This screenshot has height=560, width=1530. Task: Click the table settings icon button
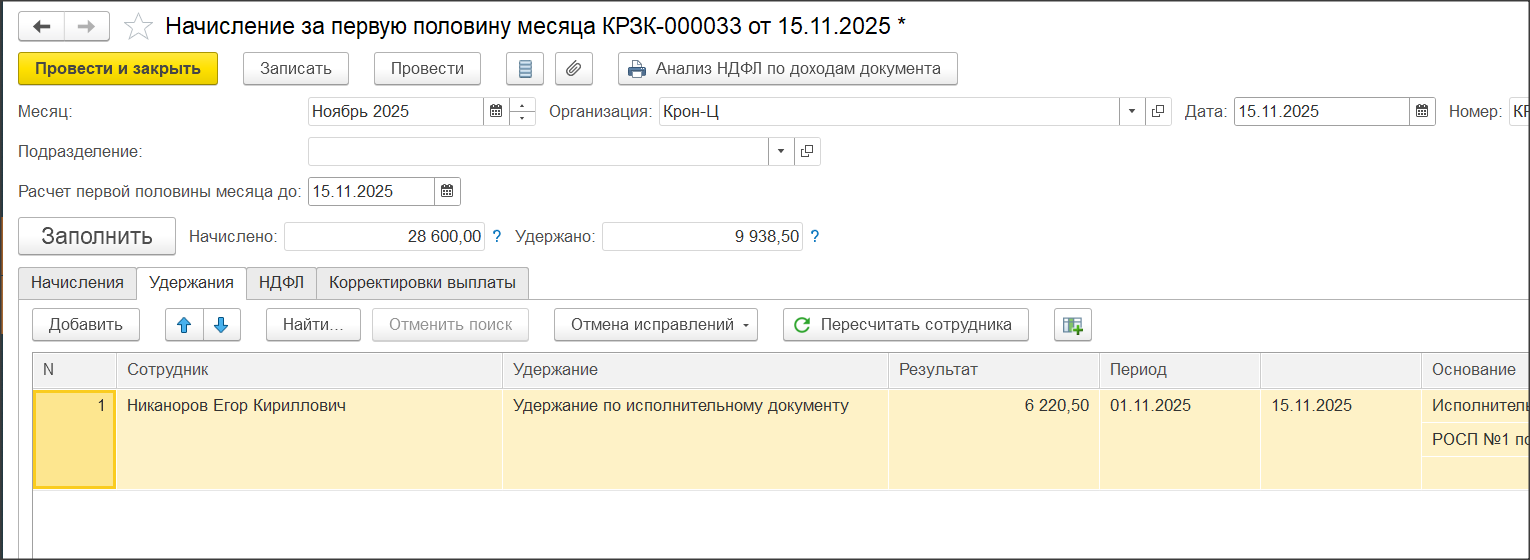coord(1072,325)
